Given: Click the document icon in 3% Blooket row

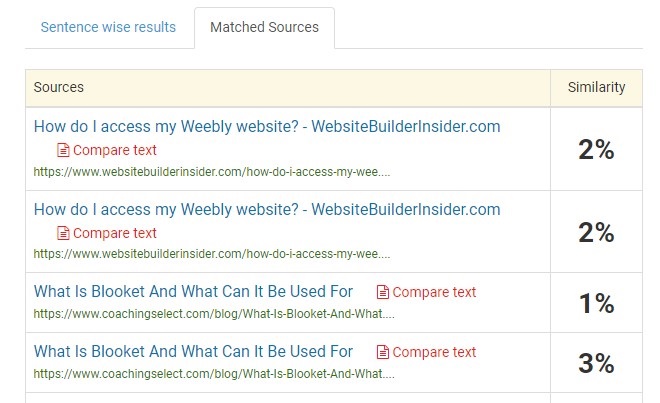Looking at the screenshot, I should [x=382, y=352].
